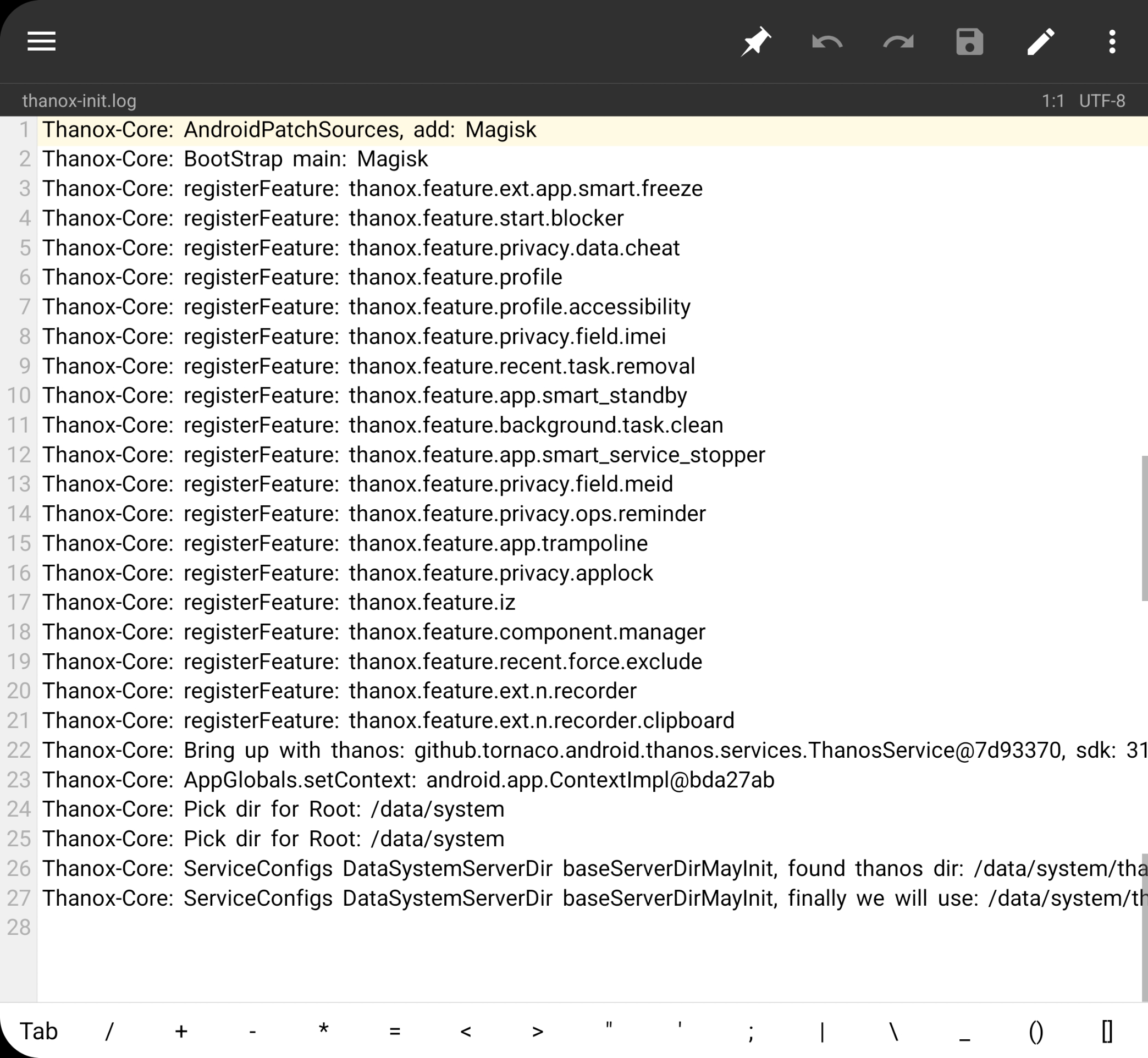The width and height of the screenshot is (1148, 1058).
Task: Open the UTF-8 encoding selector
Action: 1102,101
